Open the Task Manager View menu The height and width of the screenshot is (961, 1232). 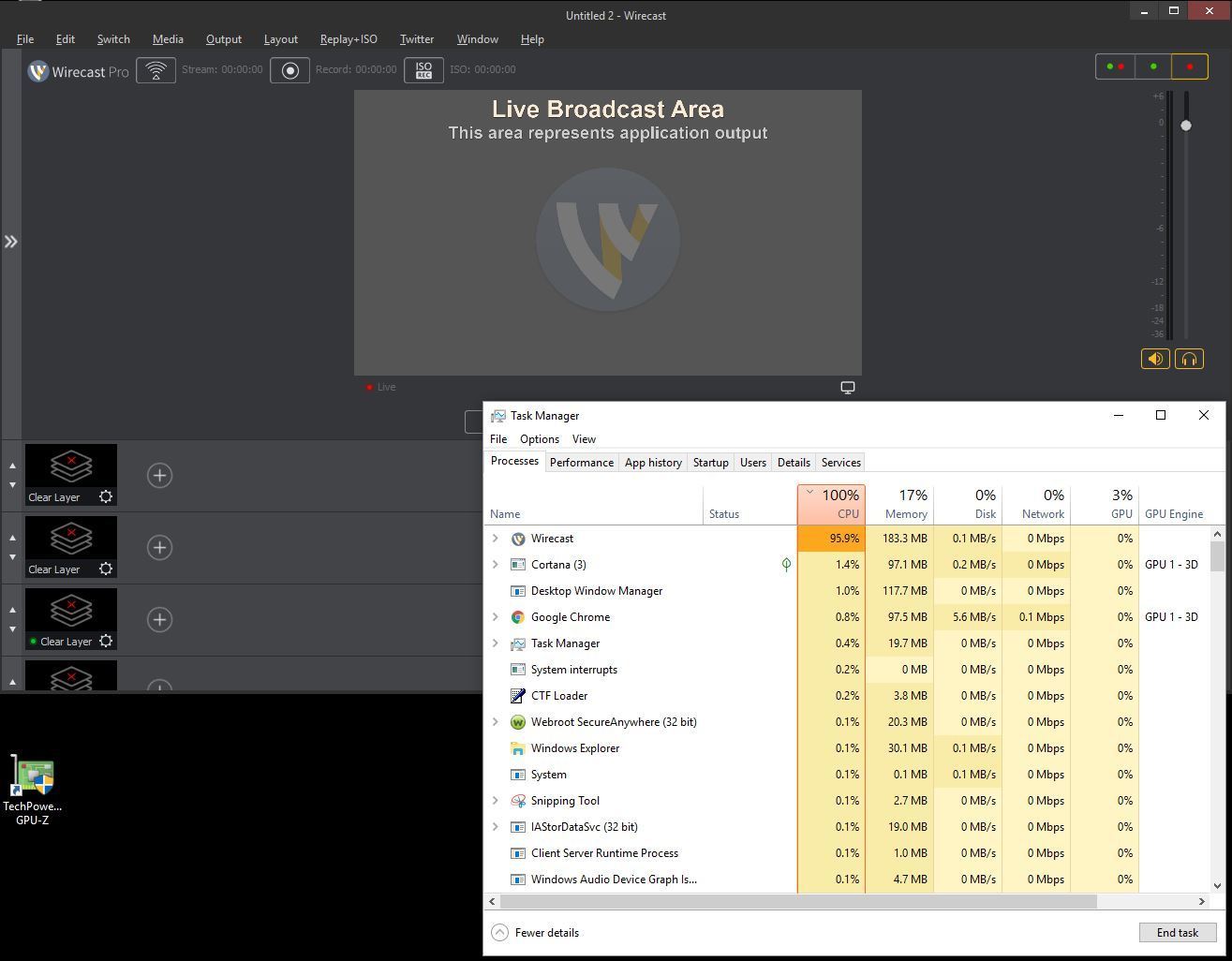point(584,439)
